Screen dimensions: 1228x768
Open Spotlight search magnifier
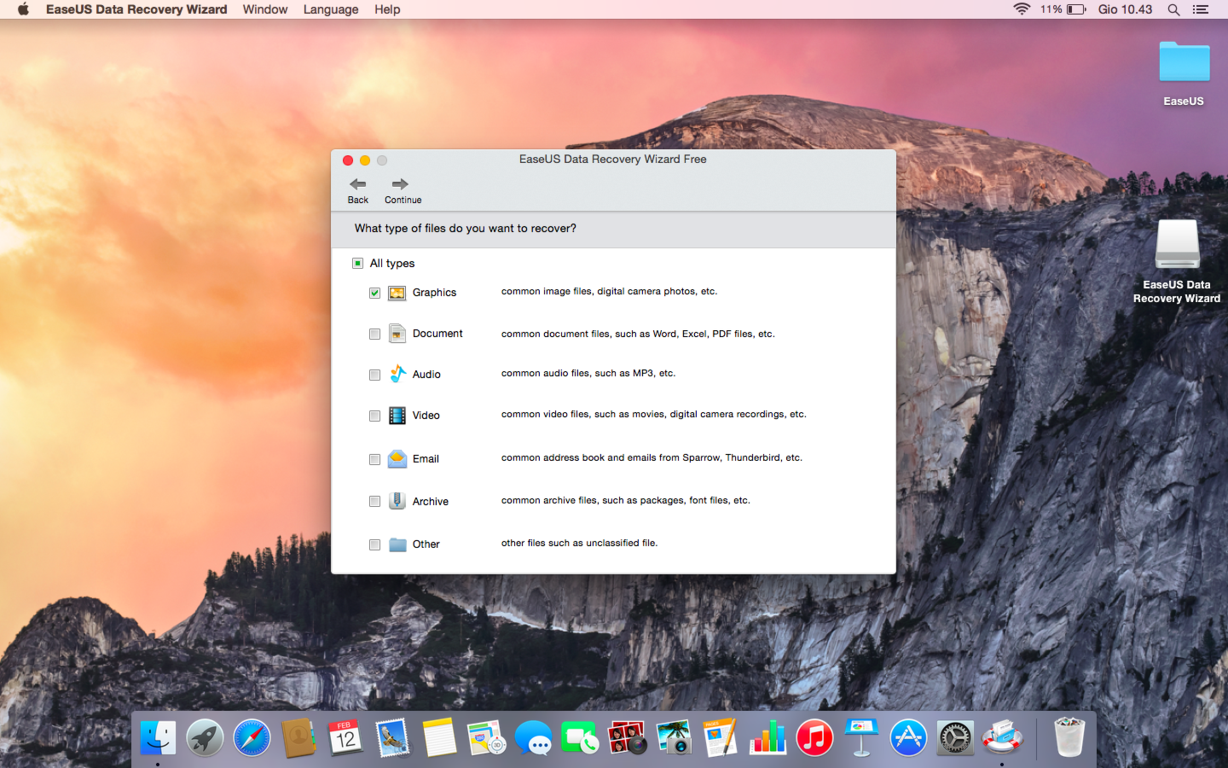point(1174,9)
